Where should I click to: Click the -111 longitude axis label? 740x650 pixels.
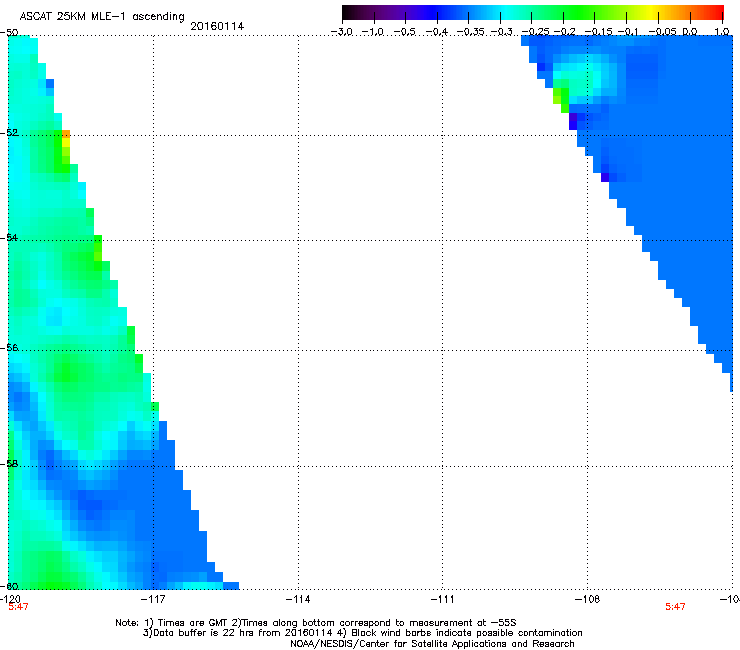(443, 599)
